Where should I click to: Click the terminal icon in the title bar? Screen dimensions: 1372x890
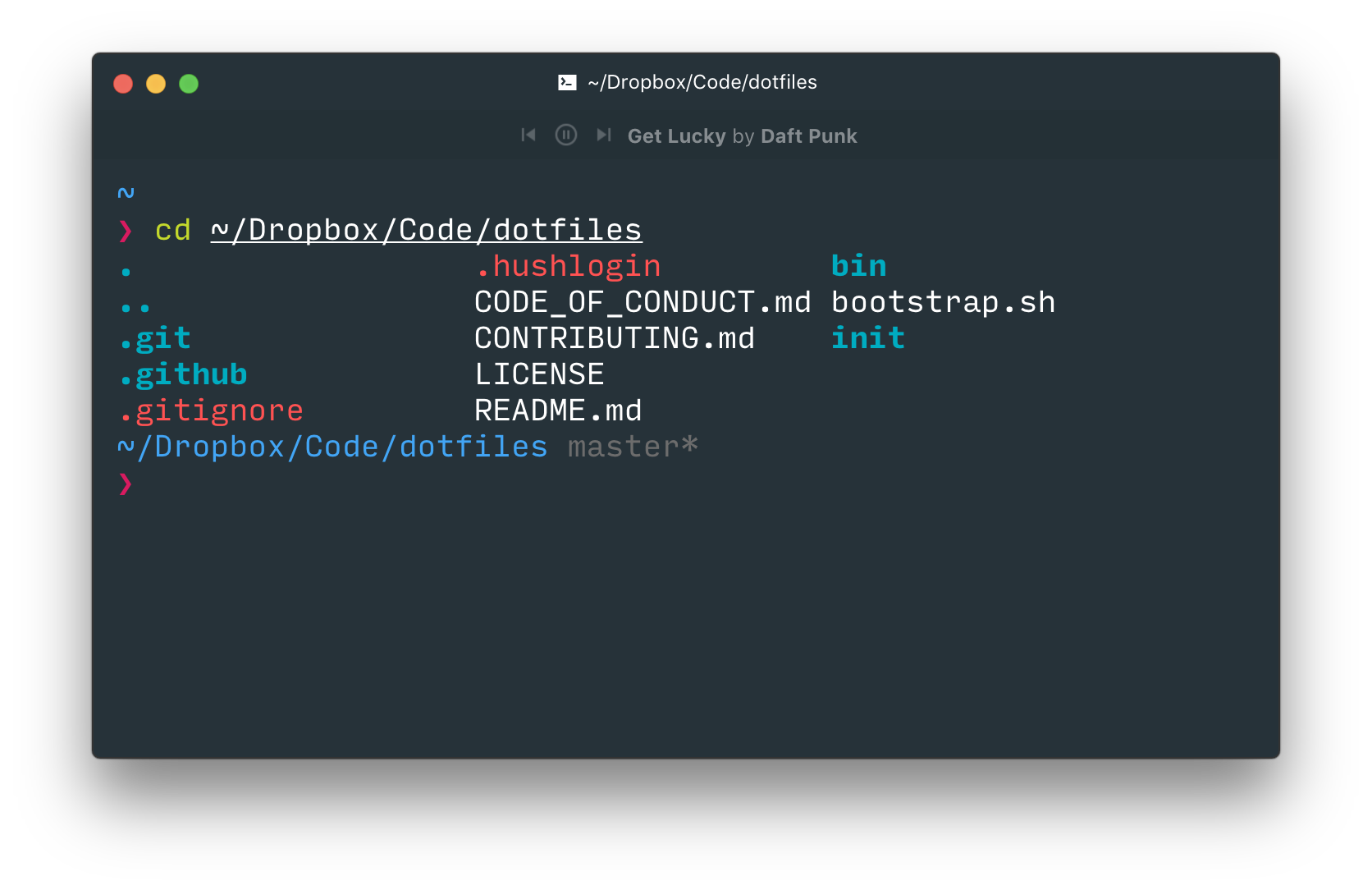[567, 82]
